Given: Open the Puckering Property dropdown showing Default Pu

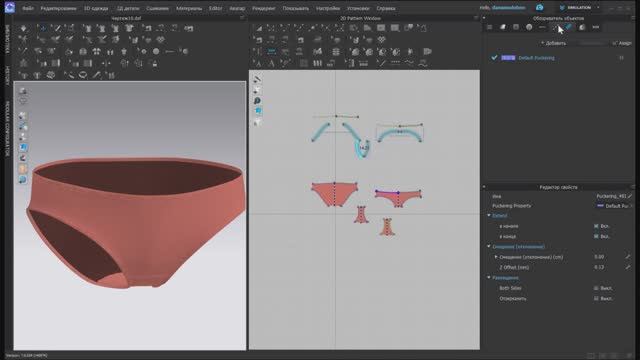Looking at the screenshot, I should pyautogui.click(x=614, y=206).
